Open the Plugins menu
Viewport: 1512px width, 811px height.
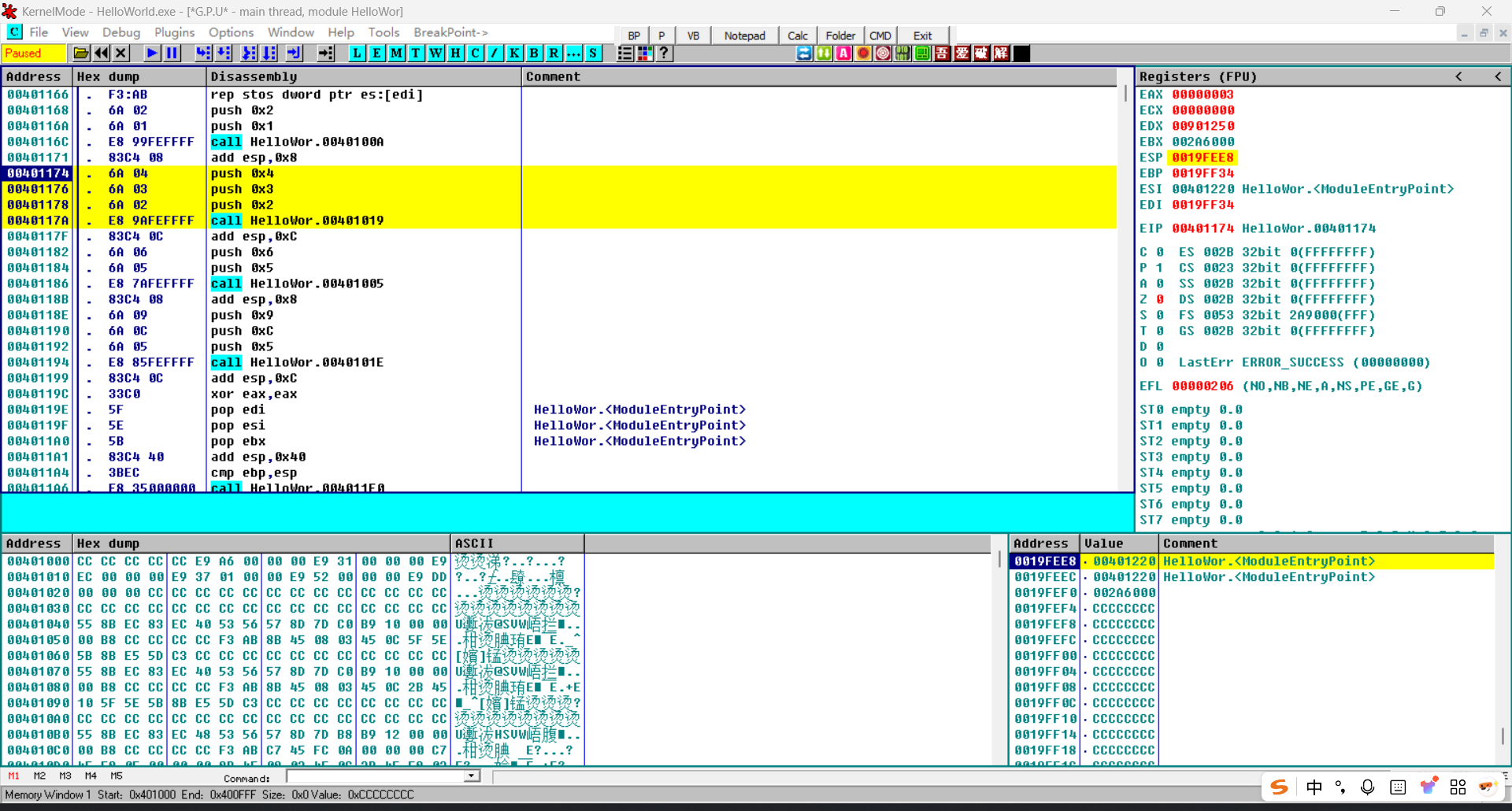pos(174,32)
